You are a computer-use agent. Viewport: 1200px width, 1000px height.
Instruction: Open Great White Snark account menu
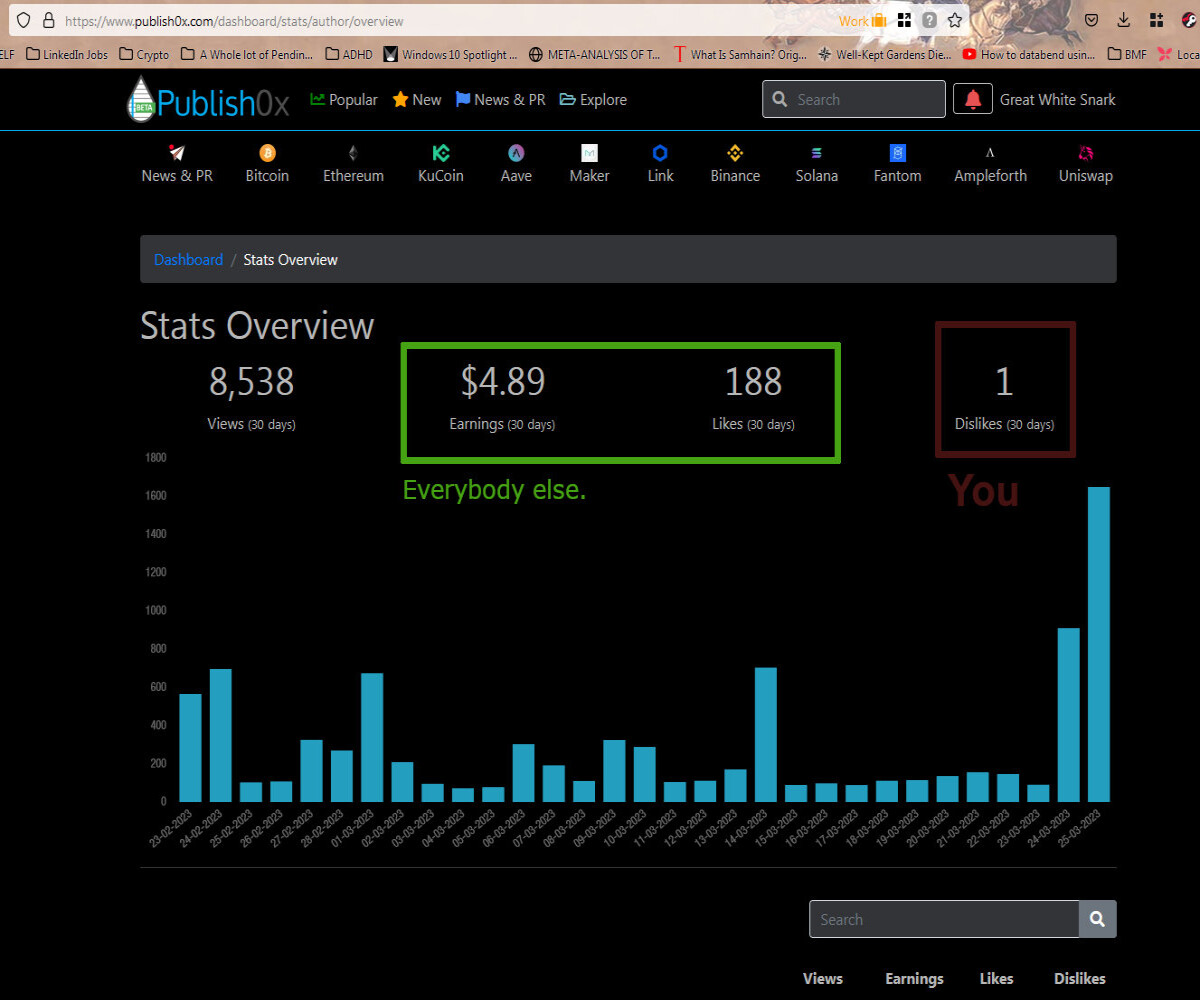[x=1058, y=99]
